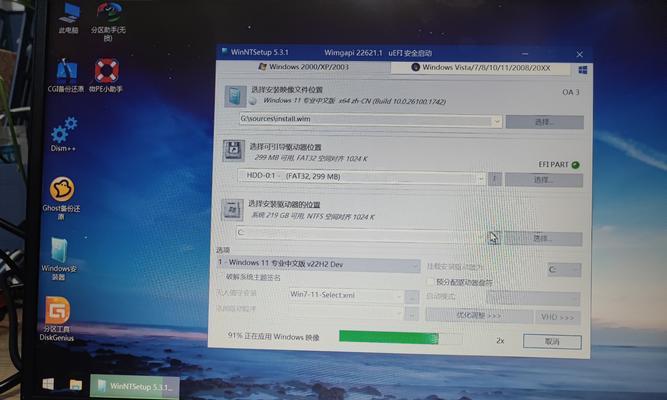Click the VHD >>> button
This screenshot has width=667, height=400.
[558, 318]
